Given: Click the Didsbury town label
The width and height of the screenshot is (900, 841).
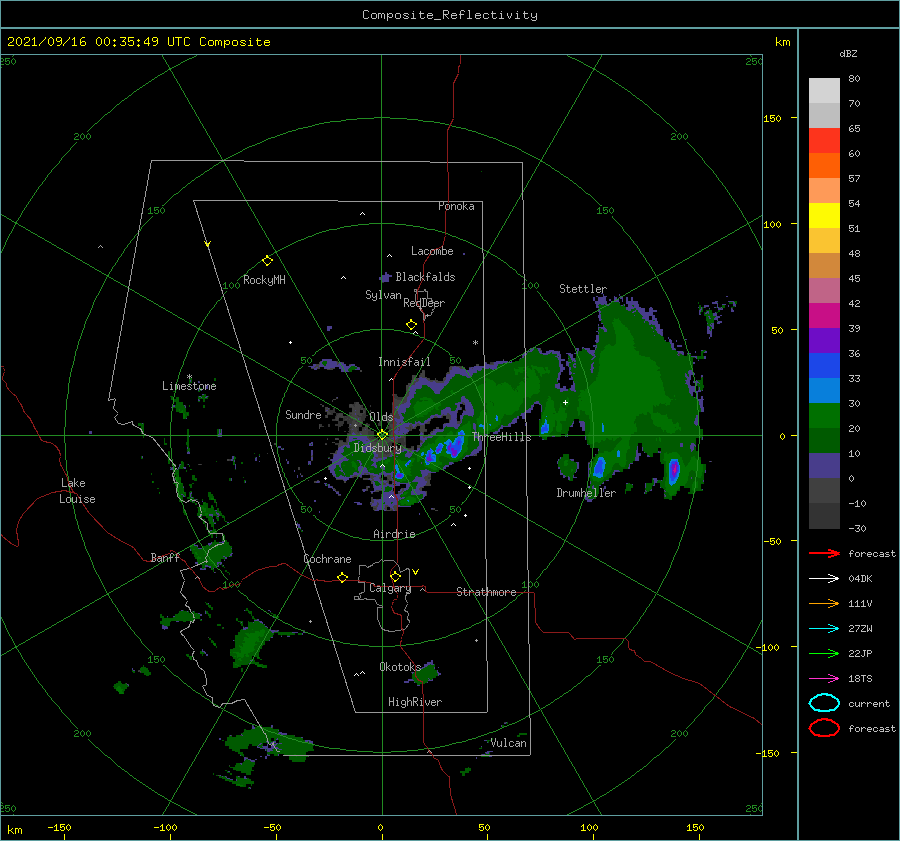Looking at the screenshot, I should pyautogui.click(x=377, y=448).
